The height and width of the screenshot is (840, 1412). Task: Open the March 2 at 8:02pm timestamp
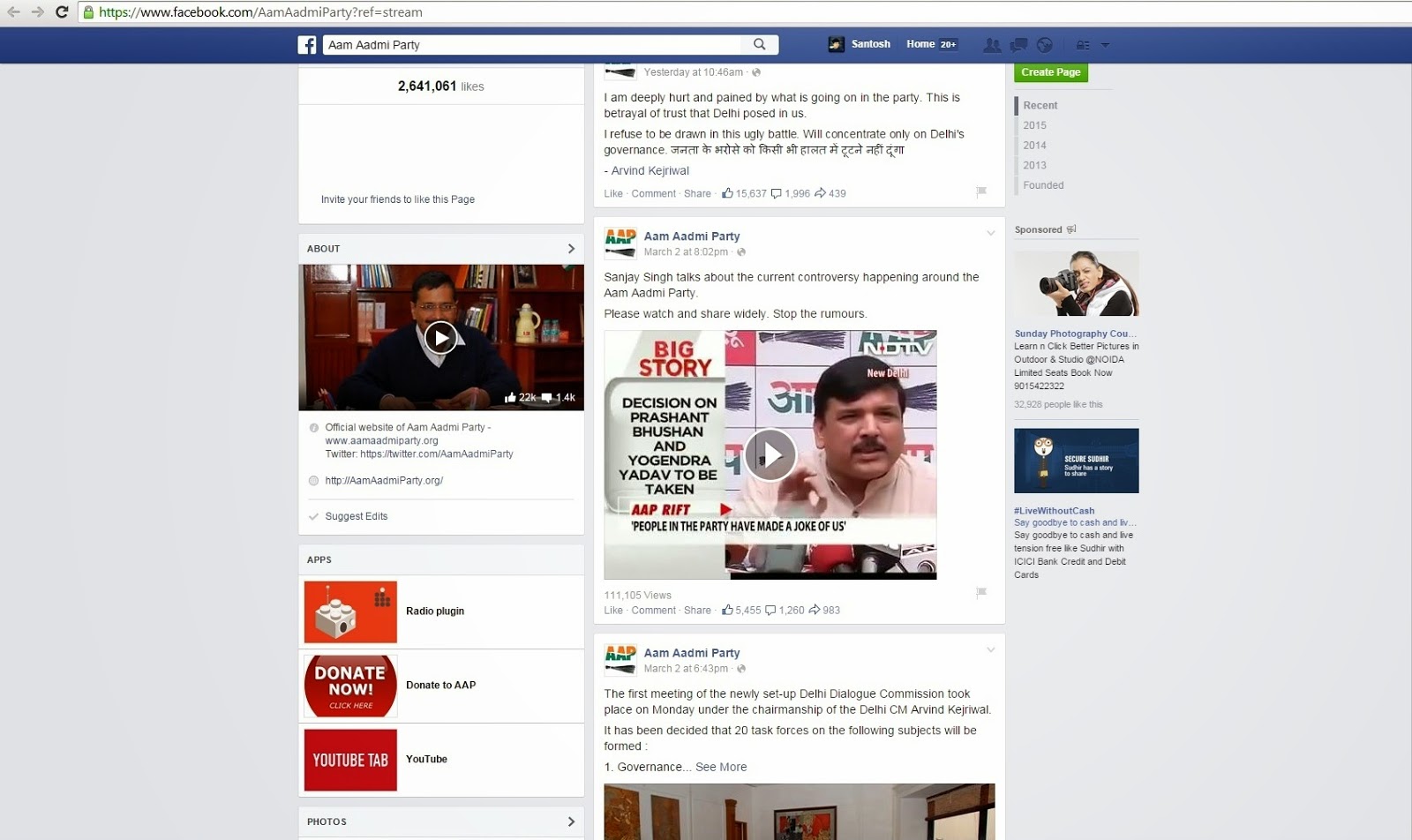[686, 251]
